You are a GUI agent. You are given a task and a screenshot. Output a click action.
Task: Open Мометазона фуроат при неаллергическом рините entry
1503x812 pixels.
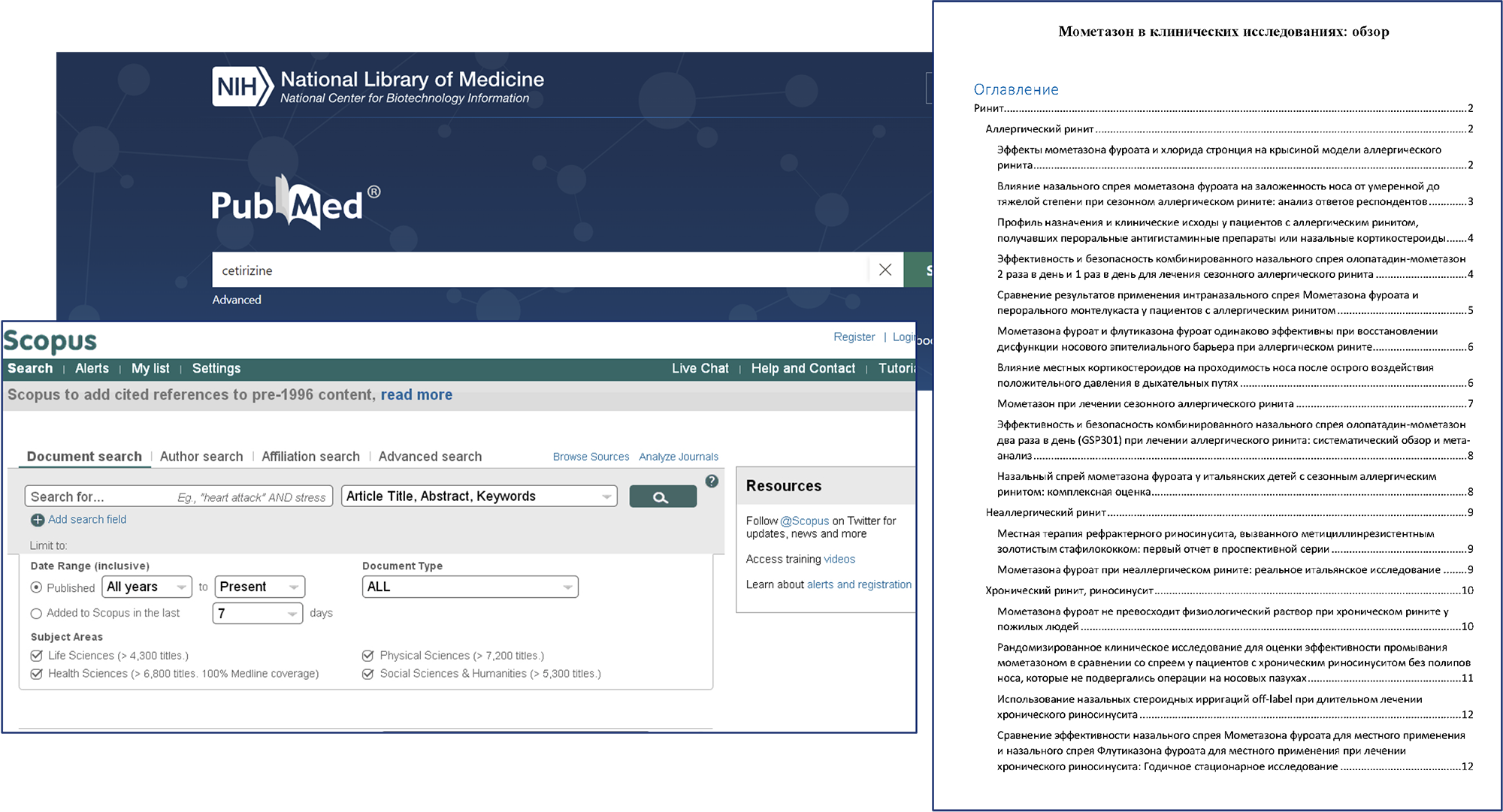click(x=1235, y=570)
